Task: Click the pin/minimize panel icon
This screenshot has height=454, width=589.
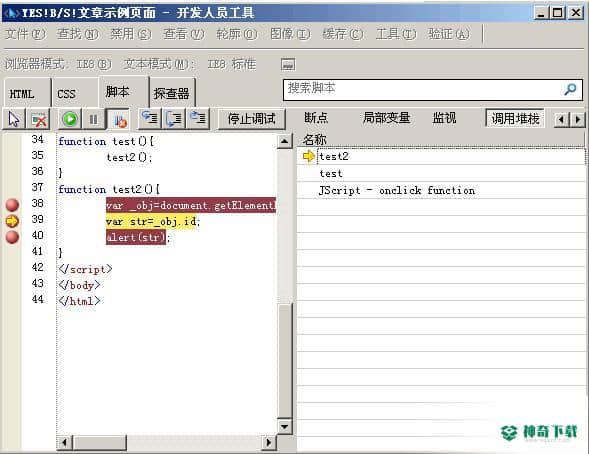Action: 288,64
